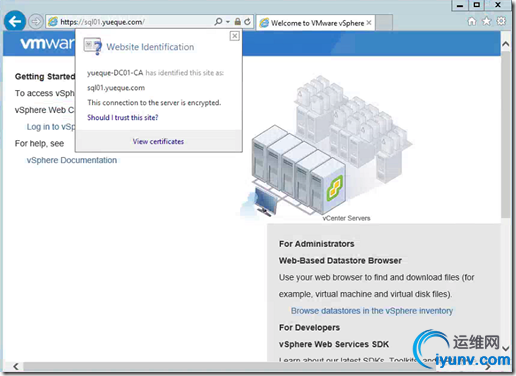The width and height of the screenshot is (516, 376).
Task: Maximize the browser window
Action: (477, 5)
